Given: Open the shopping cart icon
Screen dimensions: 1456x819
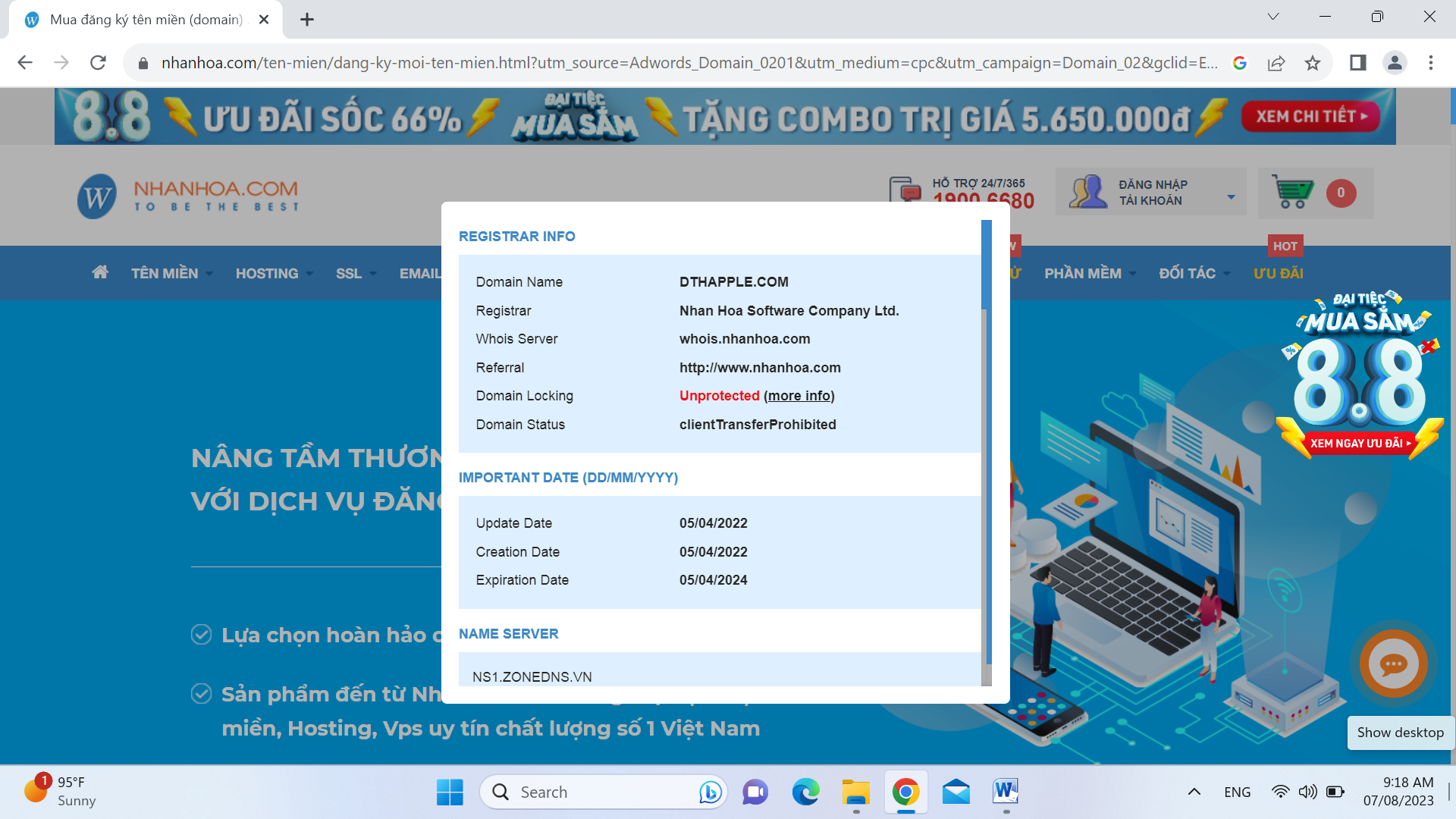Looking at the screenshot, I should pos(1292,192).
